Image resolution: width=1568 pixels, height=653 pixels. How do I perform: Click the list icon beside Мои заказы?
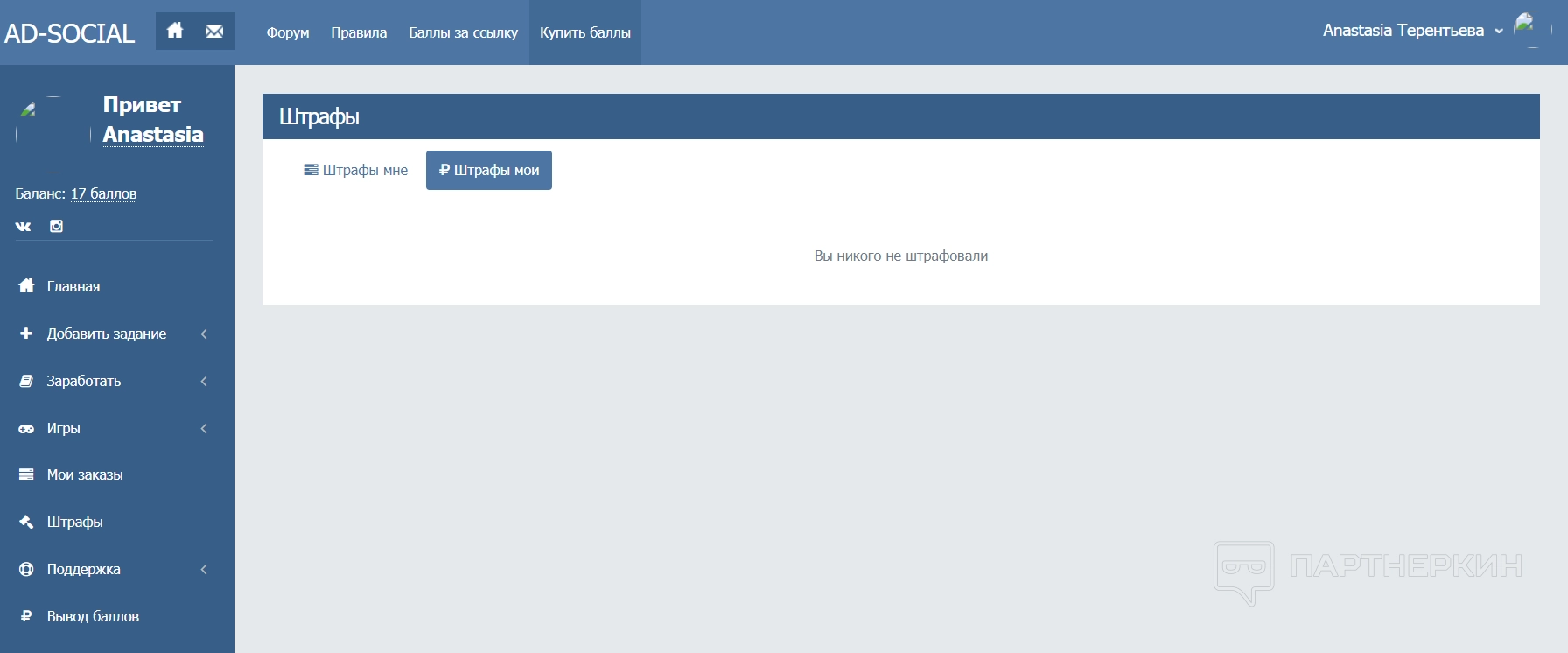26,474
